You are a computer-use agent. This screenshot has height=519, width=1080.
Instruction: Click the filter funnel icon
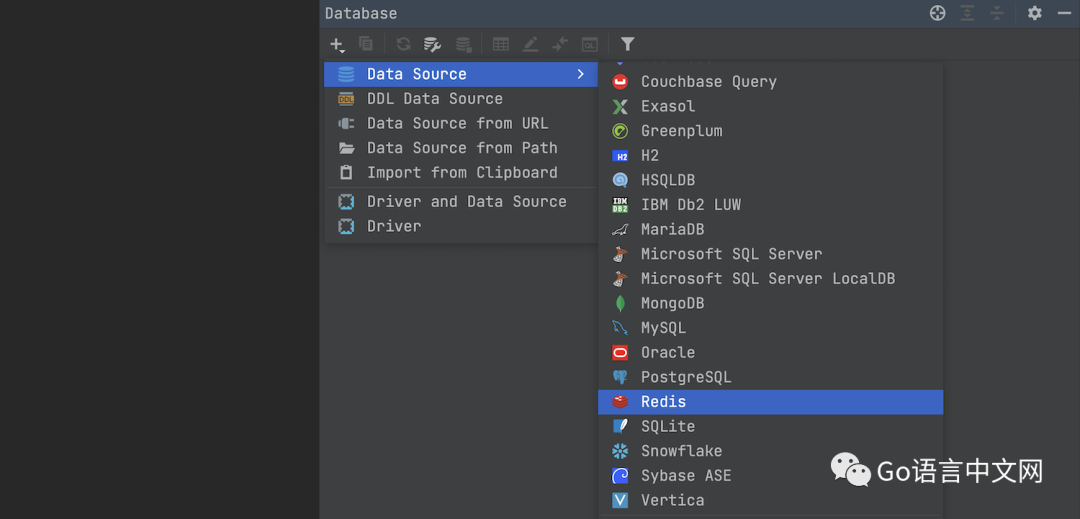pos(627,44)
